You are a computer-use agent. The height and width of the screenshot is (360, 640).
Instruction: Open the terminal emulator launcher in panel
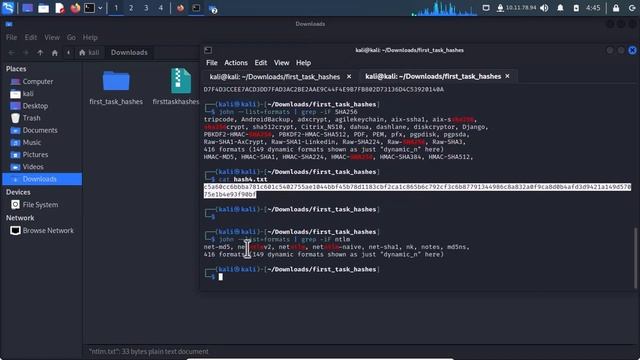tap(89, 8)
